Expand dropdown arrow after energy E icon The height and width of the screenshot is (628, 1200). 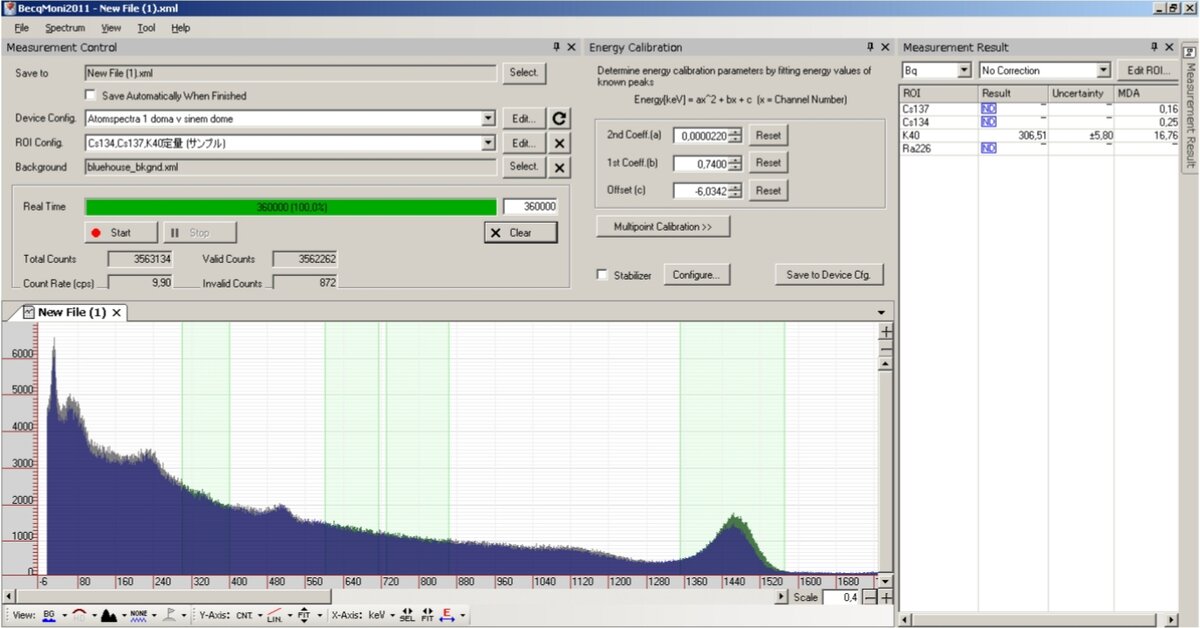pos(462,615)
